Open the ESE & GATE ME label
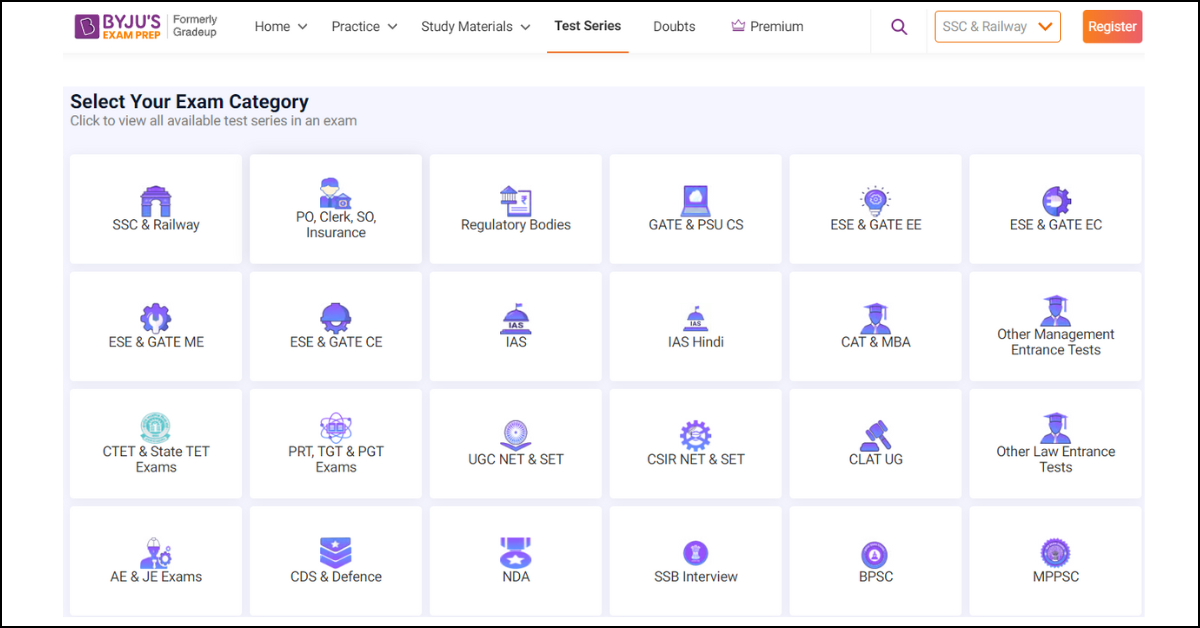 [156, 342]
